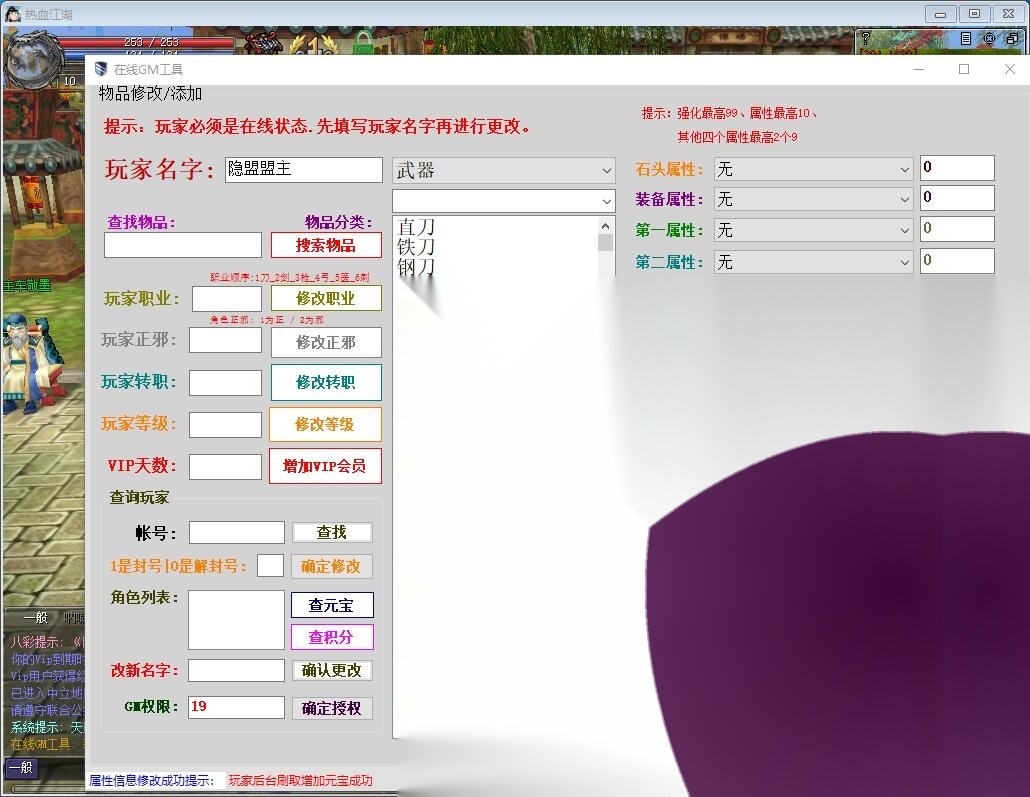Click the check yuanbao 查元宝 button
Image resolution: width=1030 pixels, height=797 pixels.
pos(332,605)
